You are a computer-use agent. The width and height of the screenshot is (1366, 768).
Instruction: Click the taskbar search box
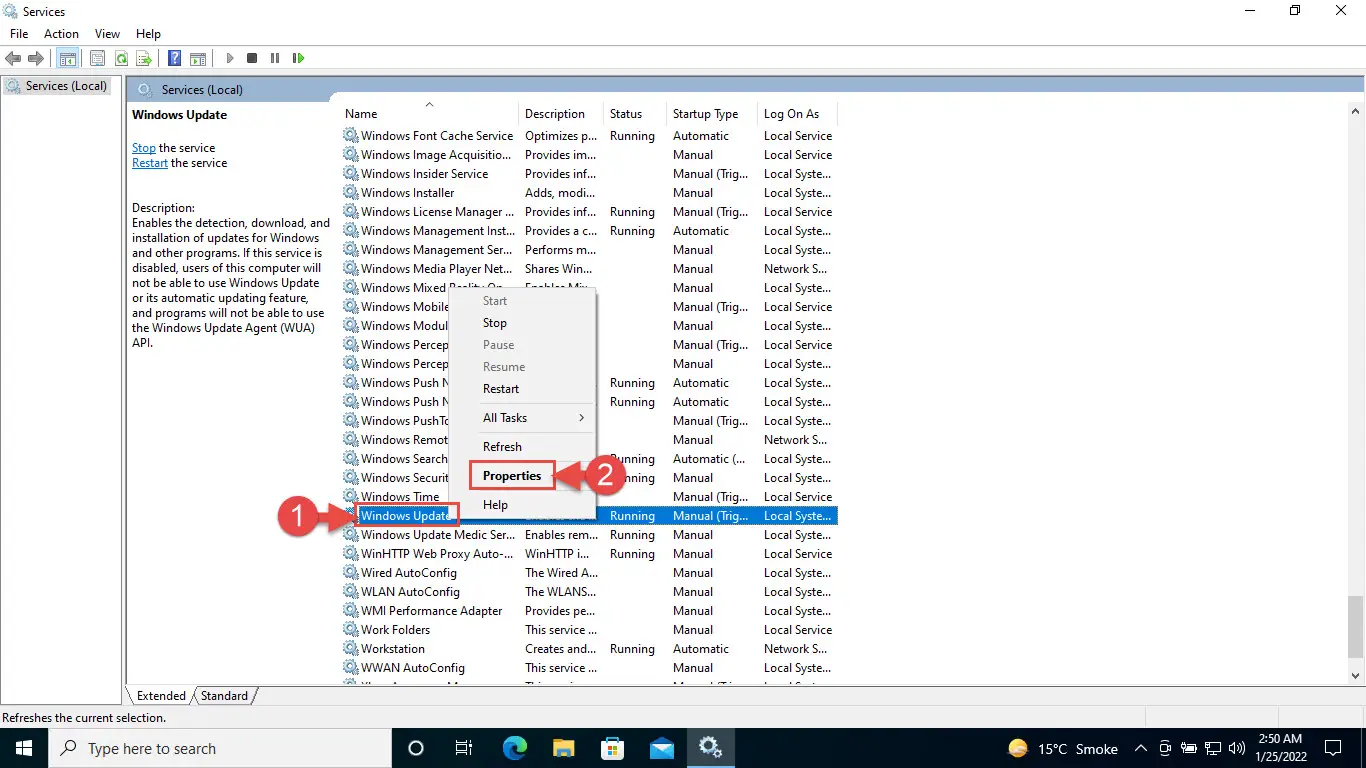[220, 748]
